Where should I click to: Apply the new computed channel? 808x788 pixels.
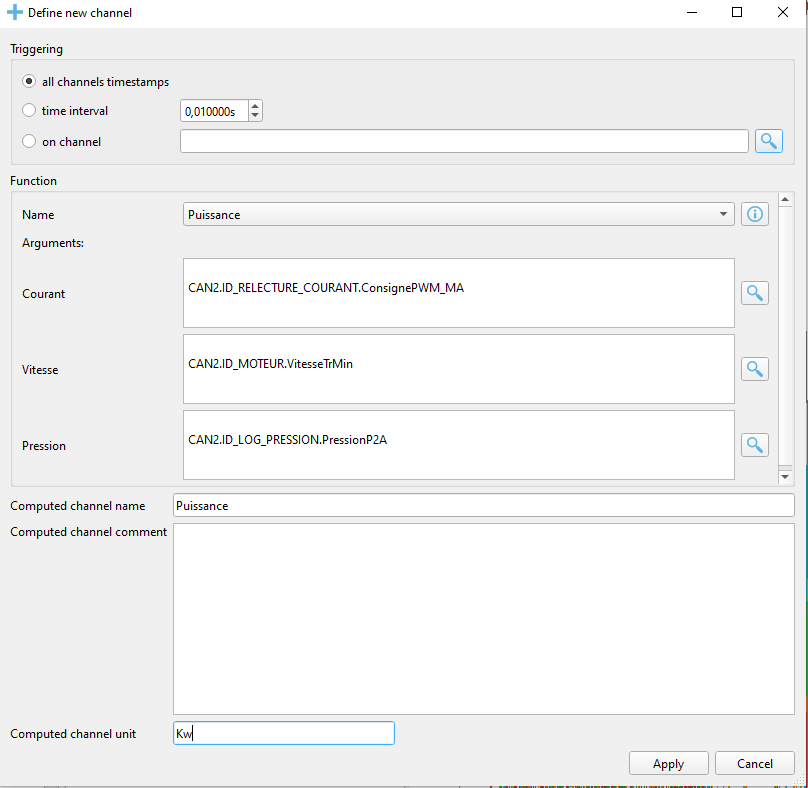pyautogui.click(x=668, y=763)
